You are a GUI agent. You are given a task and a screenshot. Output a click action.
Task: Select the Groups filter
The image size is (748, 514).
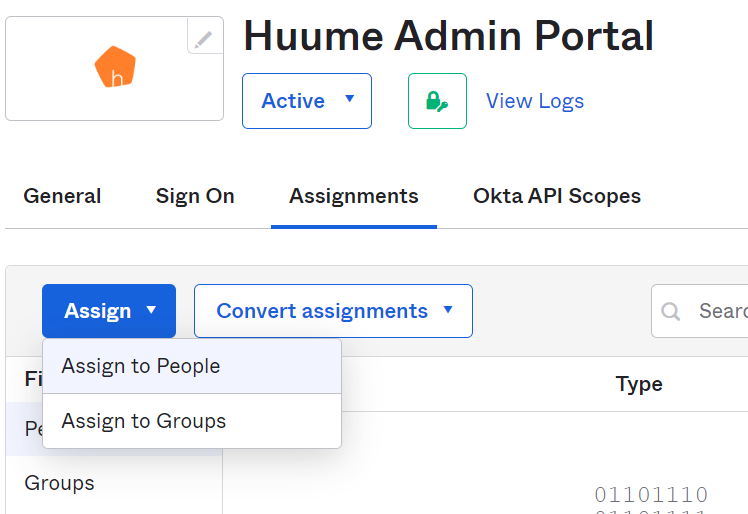pos(60,483)
